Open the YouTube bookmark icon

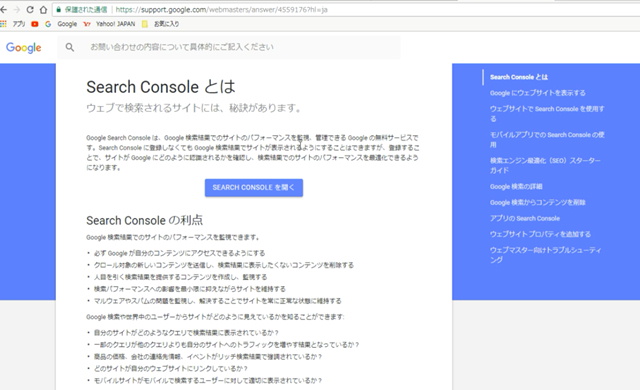35,24
